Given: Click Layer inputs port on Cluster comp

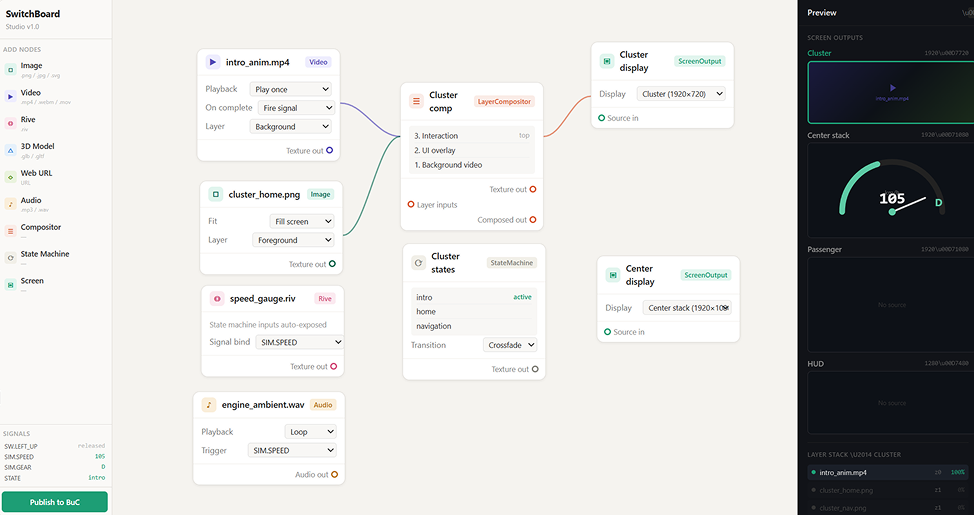Looking at the screenshot, I should 411,204.
